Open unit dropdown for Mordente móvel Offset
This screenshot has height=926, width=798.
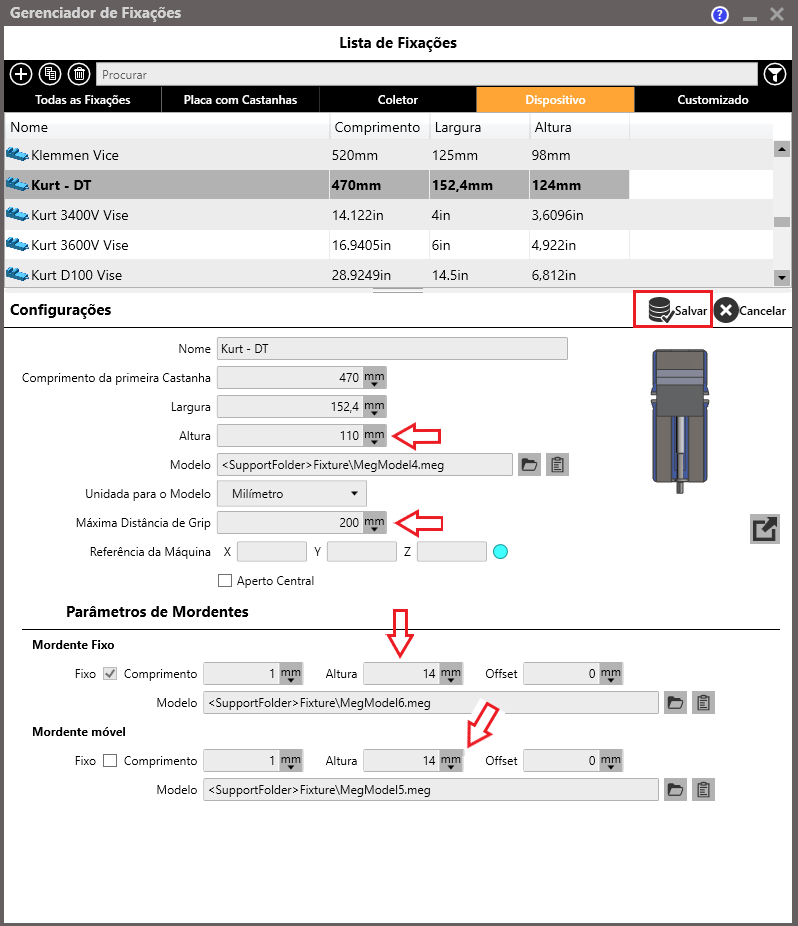(x=611, y=761)
